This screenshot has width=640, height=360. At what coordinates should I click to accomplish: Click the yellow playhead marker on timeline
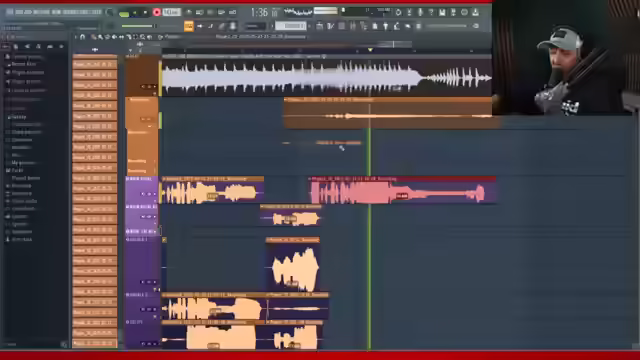(x=370, y=50)
